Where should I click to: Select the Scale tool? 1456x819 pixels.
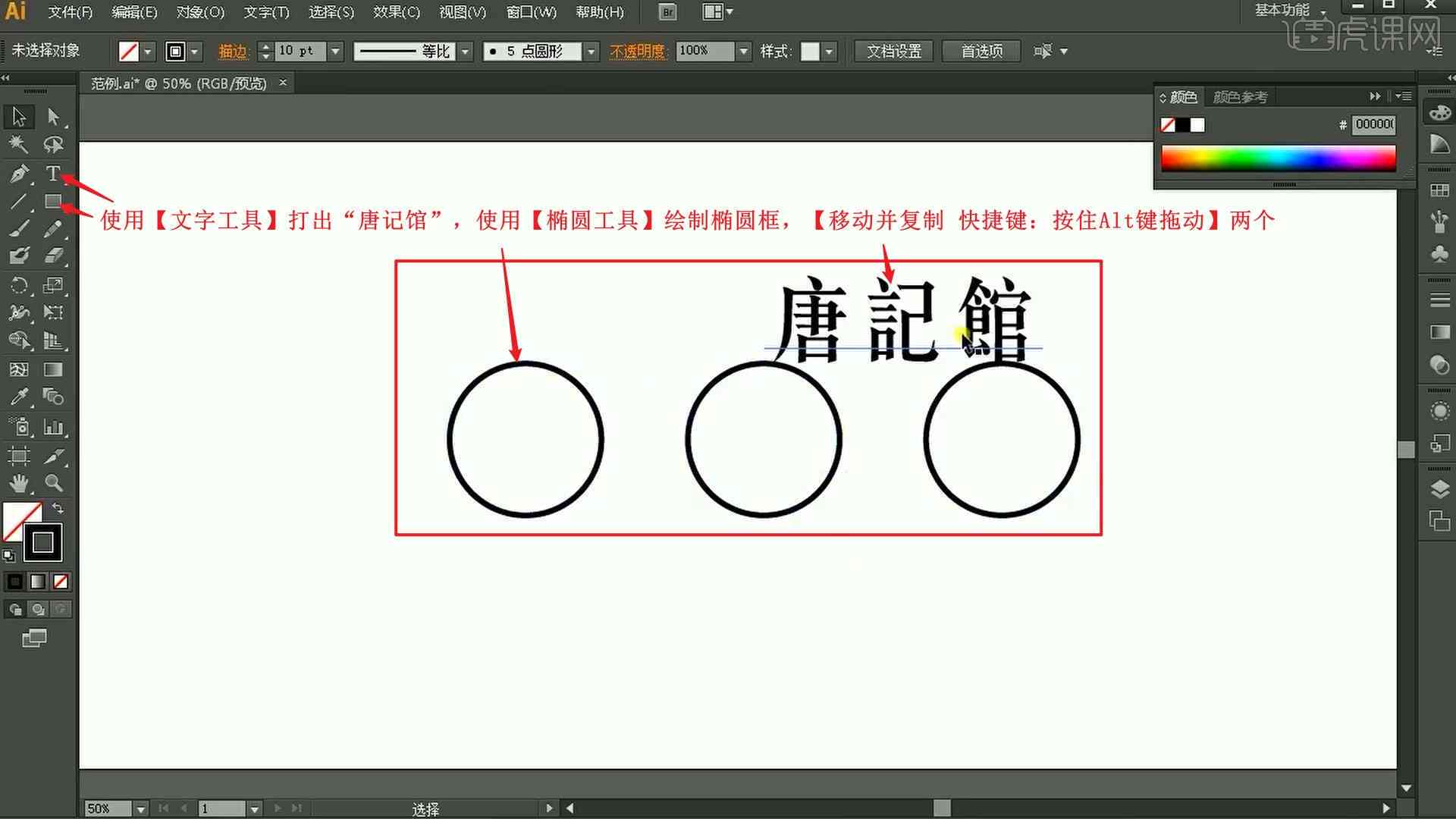(x=53, y=285)
